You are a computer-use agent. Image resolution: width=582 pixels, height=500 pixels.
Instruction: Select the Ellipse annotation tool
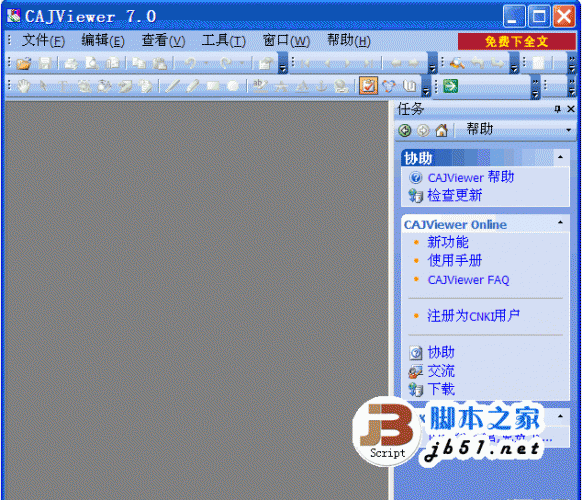[233, 86]
